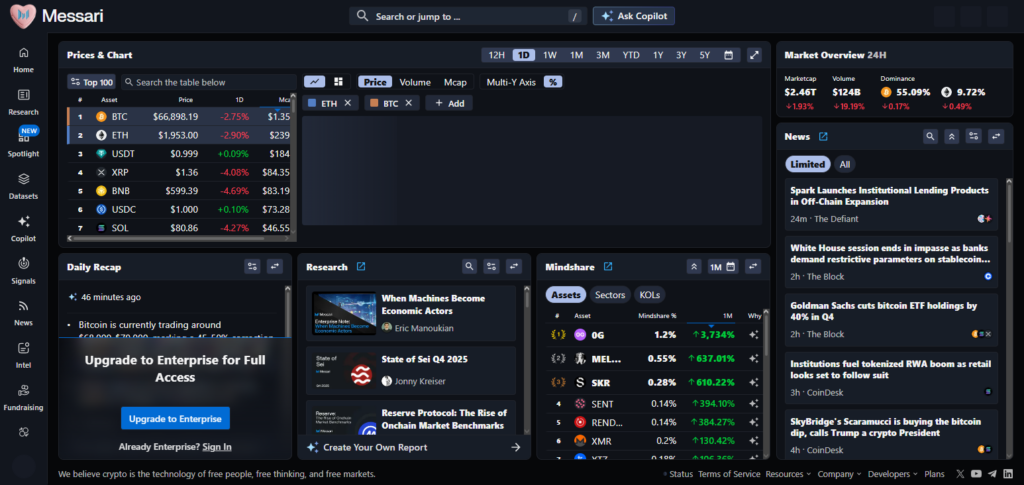Expand the Prices & Chart panel to fullscreen

(x=755, y=55)
